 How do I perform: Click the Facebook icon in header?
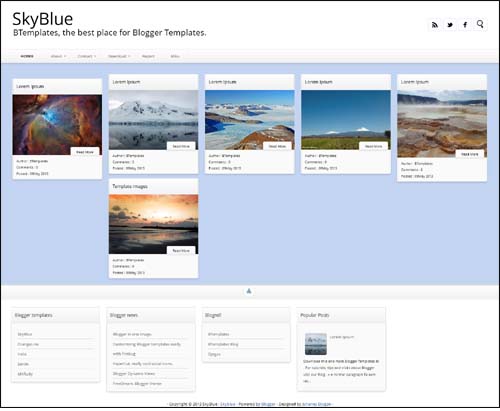[465, 25]
